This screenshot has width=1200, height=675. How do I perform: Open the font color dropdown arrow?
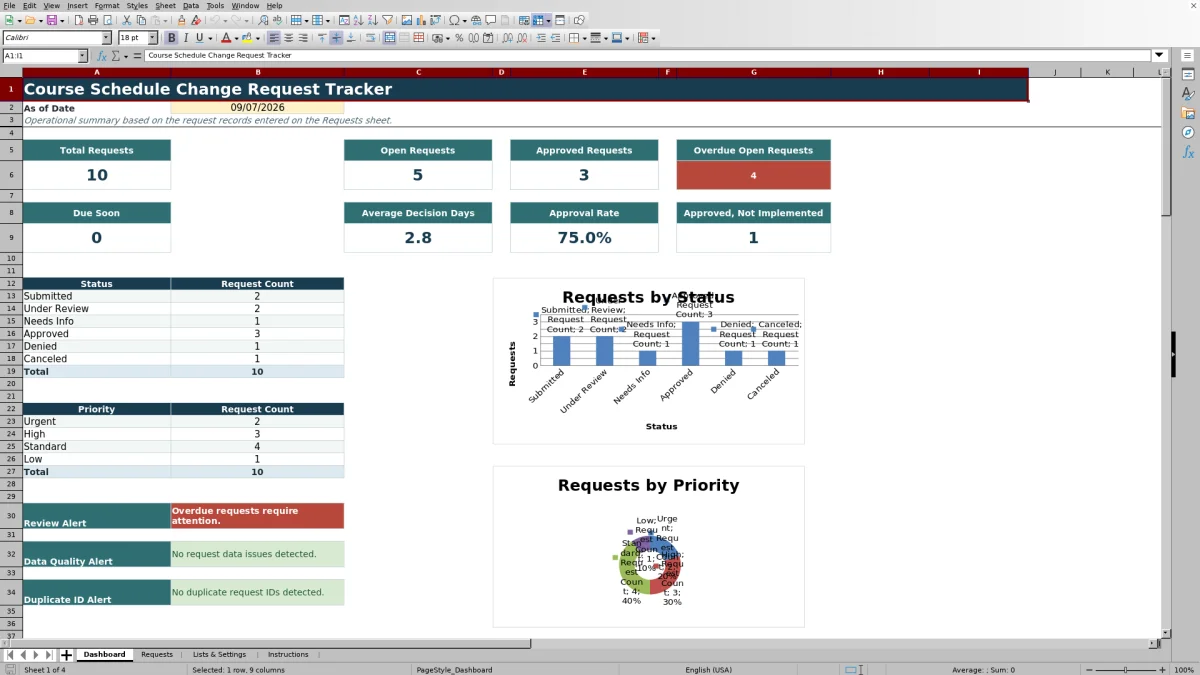(x=237, y=38)
